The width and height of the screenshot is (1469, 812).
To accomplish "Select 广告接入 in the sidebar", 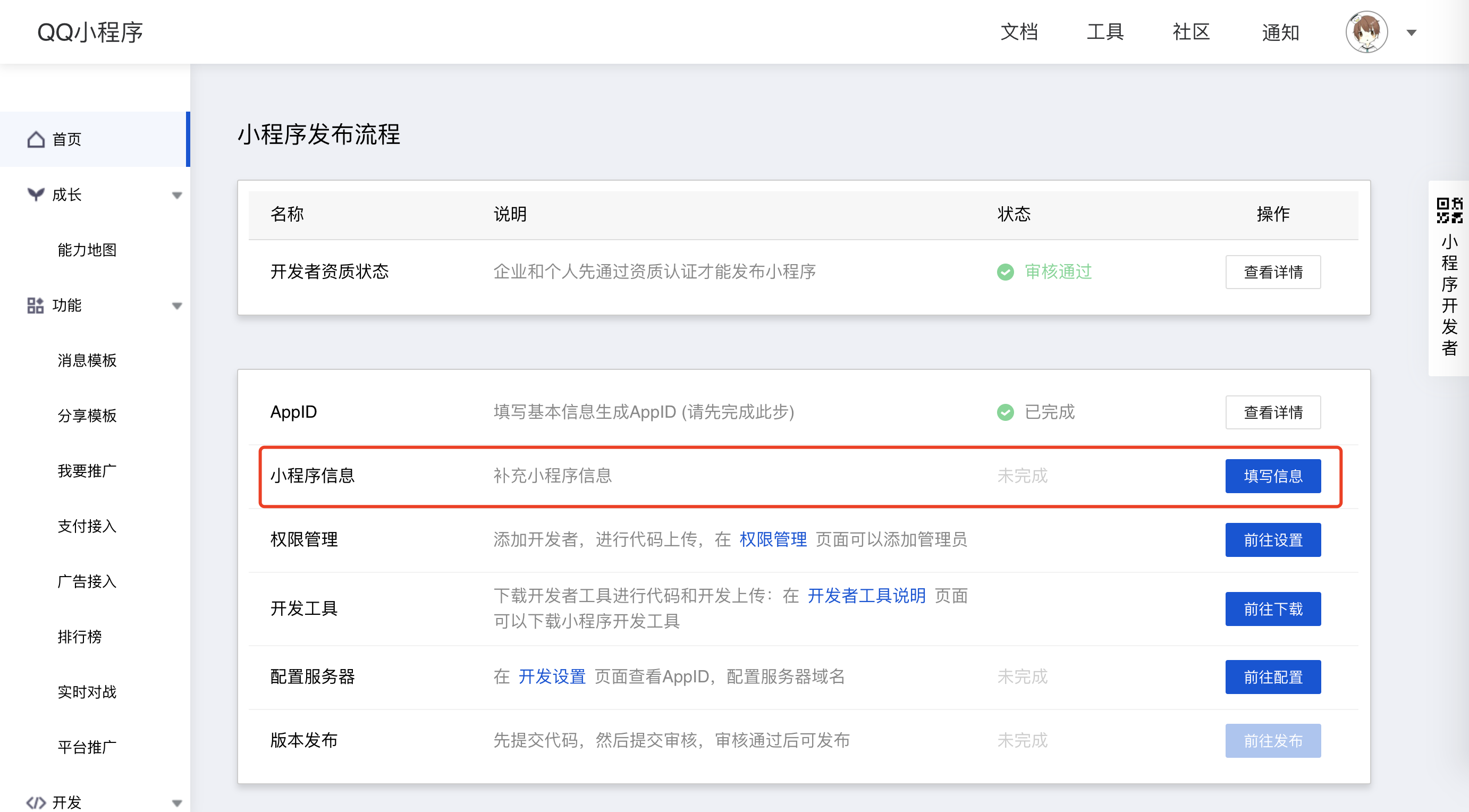I will [87, 581].
